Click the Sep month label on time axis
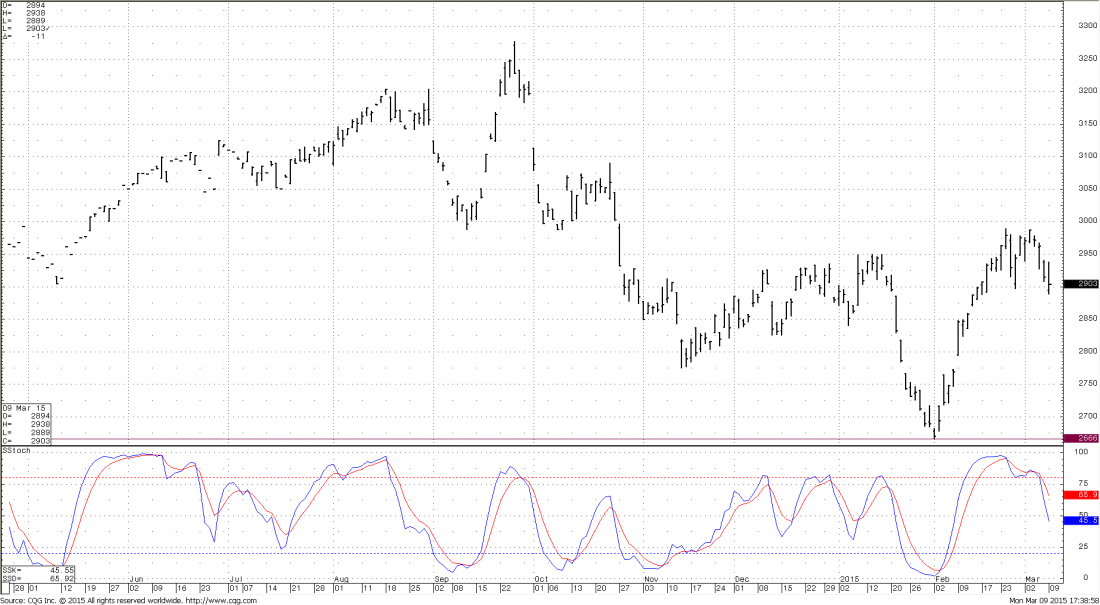This screenshot has width=1100, height=605. pyautogui.click(x=441, y=578)
